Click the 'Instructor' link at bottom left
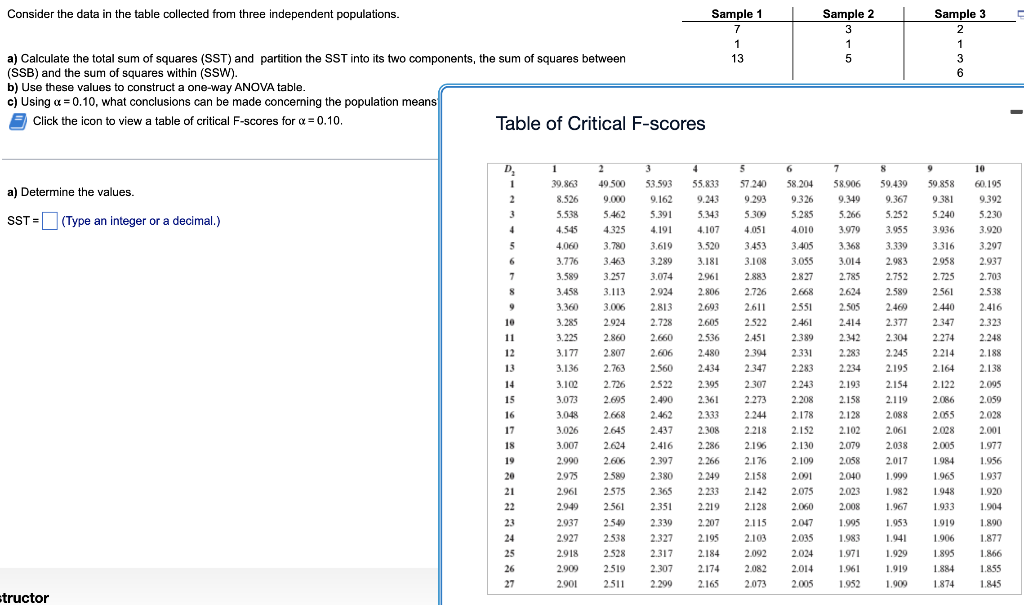The width and height of the screenshot is (1024, 605). pyautogui.click(x=20, y=597)
